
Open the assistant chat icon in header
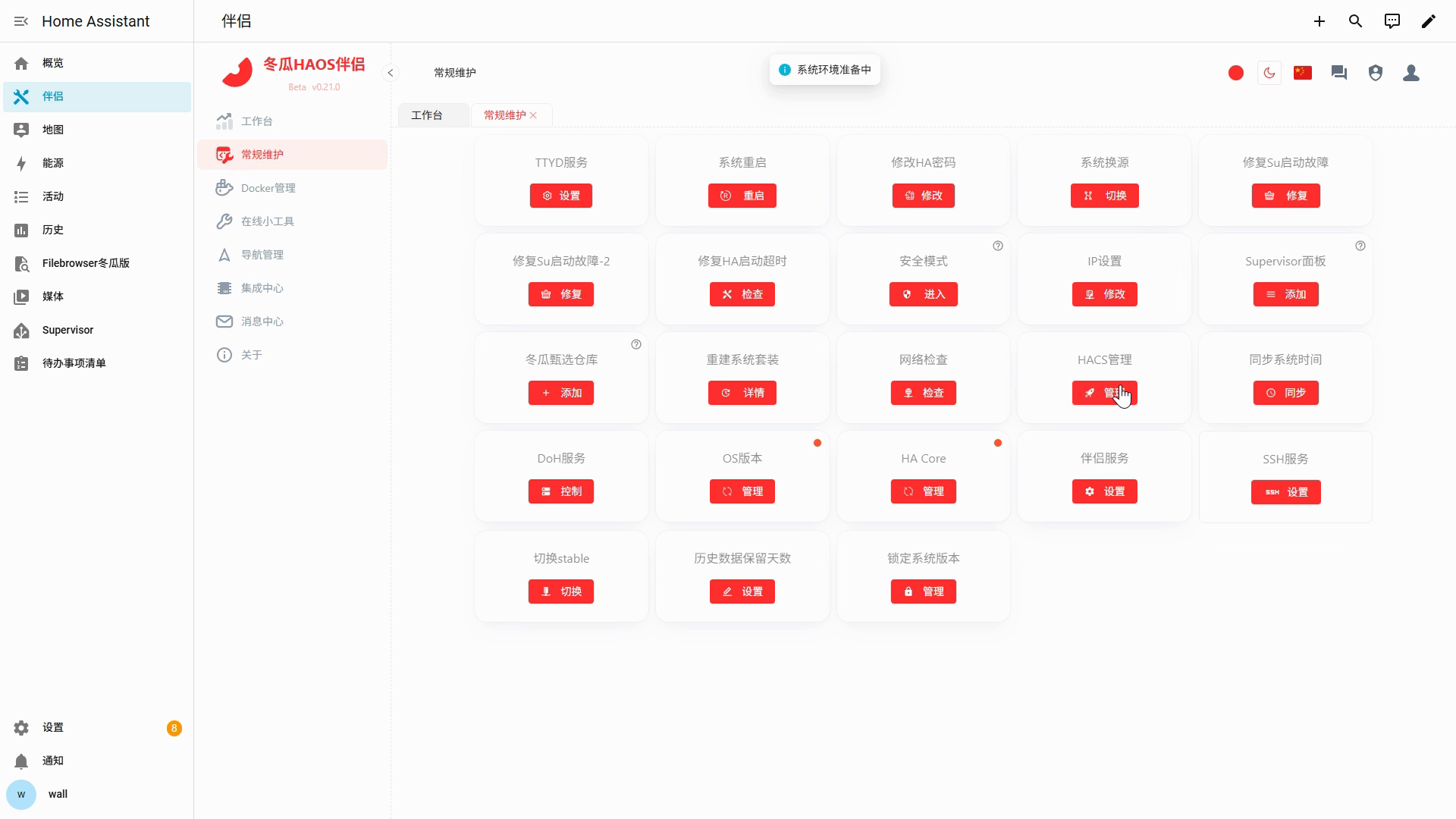[x=1392, y=21]
